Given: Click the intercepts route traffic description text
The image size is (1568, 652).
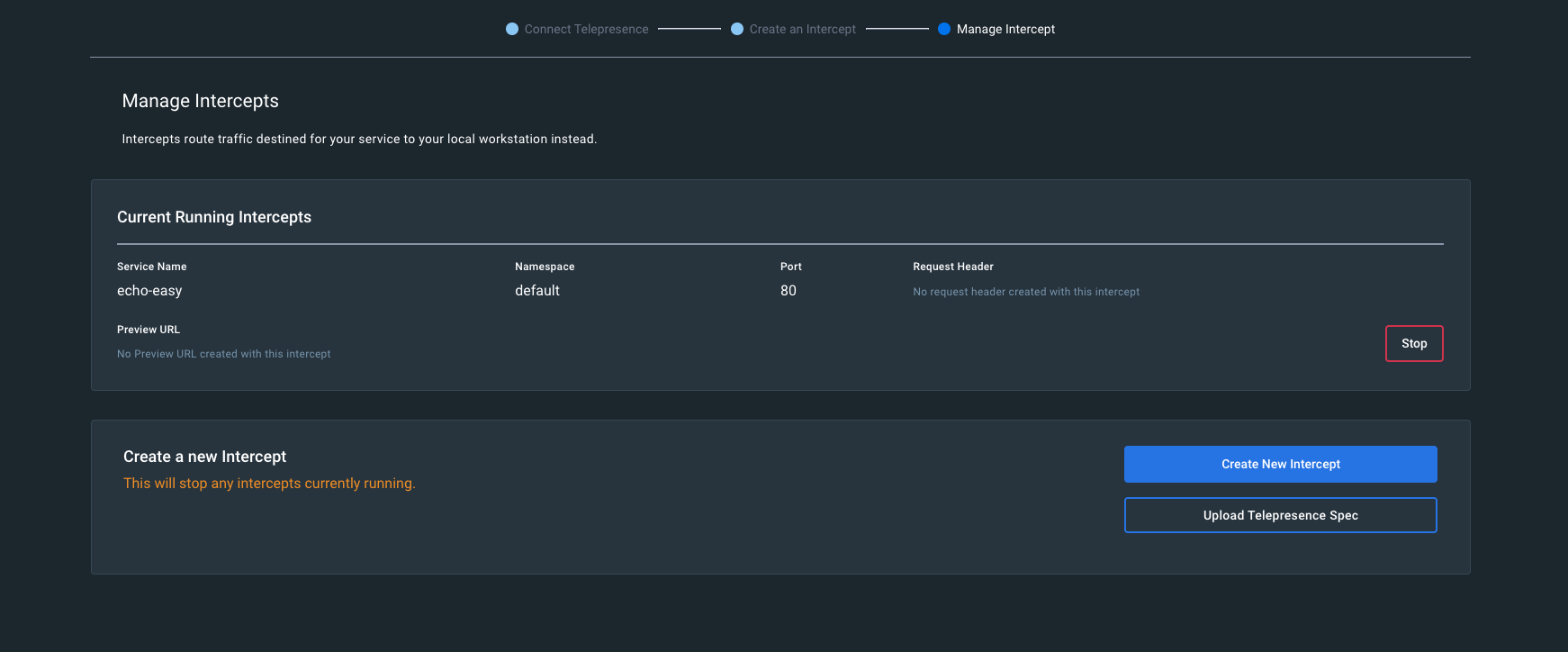Looking at the screenshot, I should pos(359,139).
